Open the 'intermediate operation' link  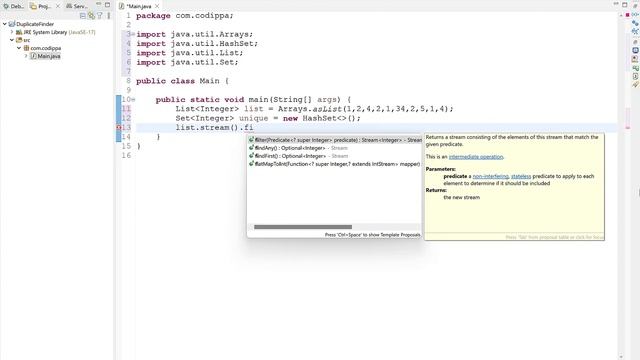[x=476, y=157]
